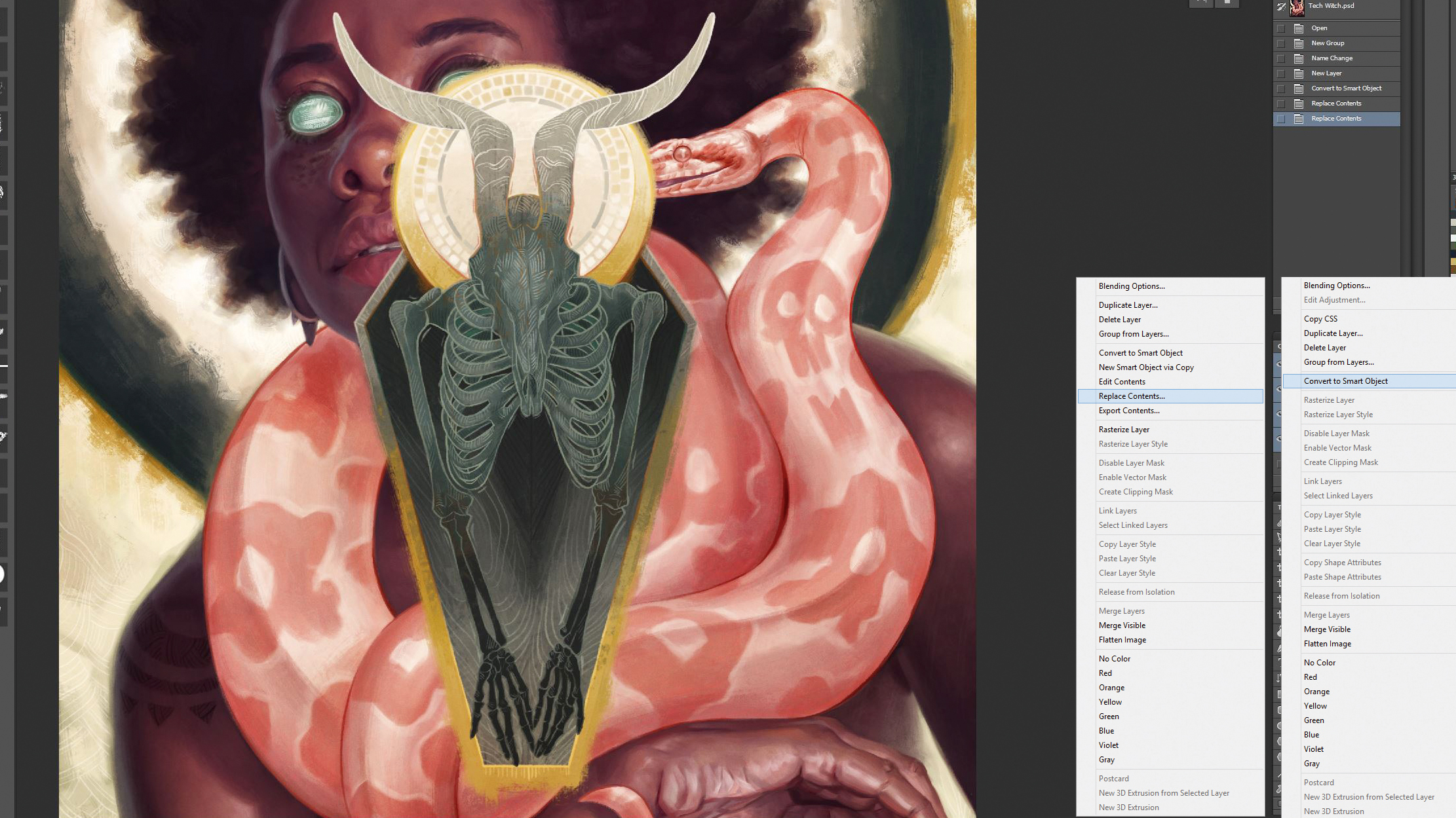Set history brush source box for Open state
This screenshot has height=818, width=1456.
pos(1281,28)
